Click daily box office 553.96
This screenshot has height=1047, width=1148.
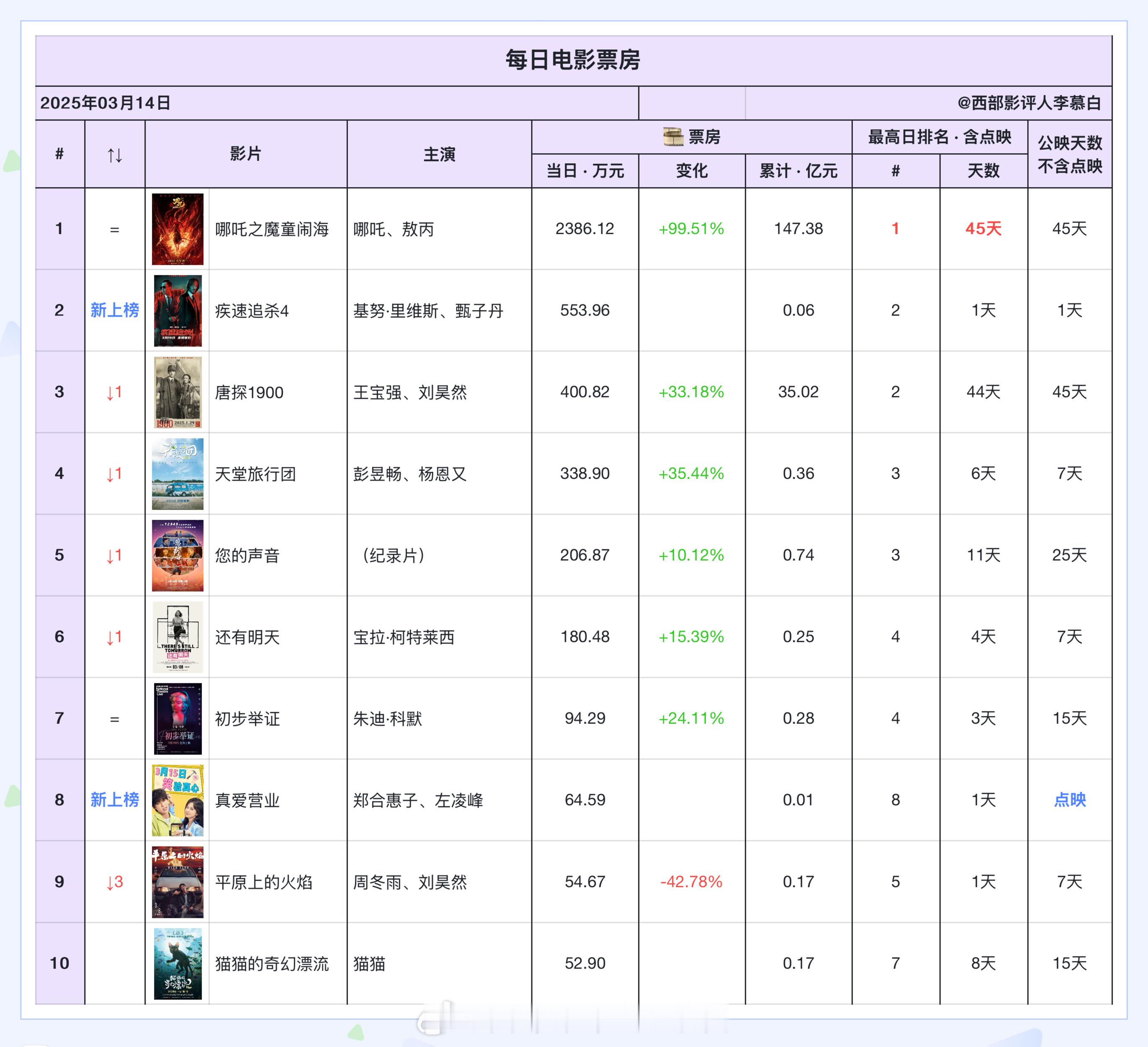tap(585, 310)
